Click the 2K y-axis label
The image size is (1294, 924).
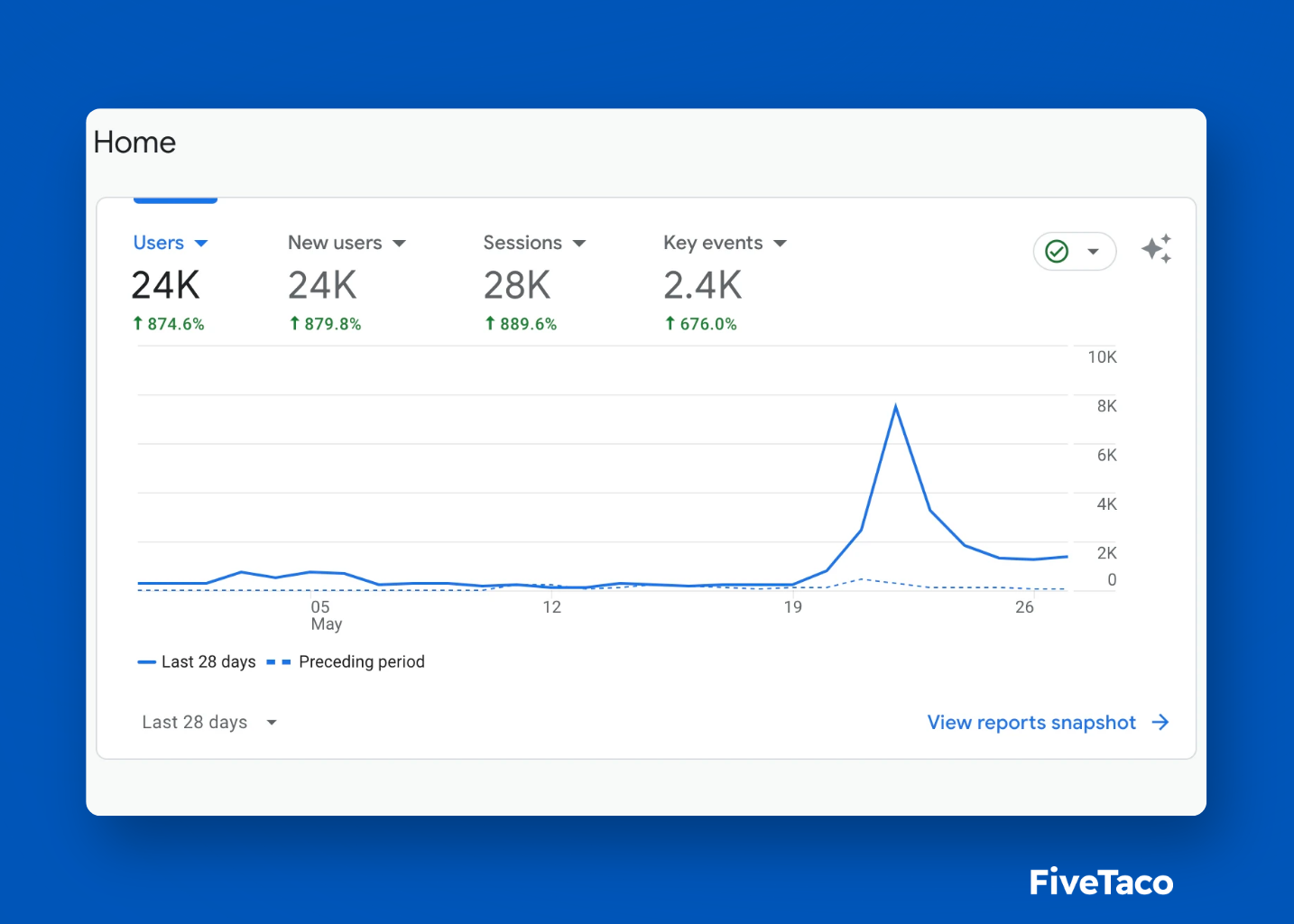tap(1107, 553)
